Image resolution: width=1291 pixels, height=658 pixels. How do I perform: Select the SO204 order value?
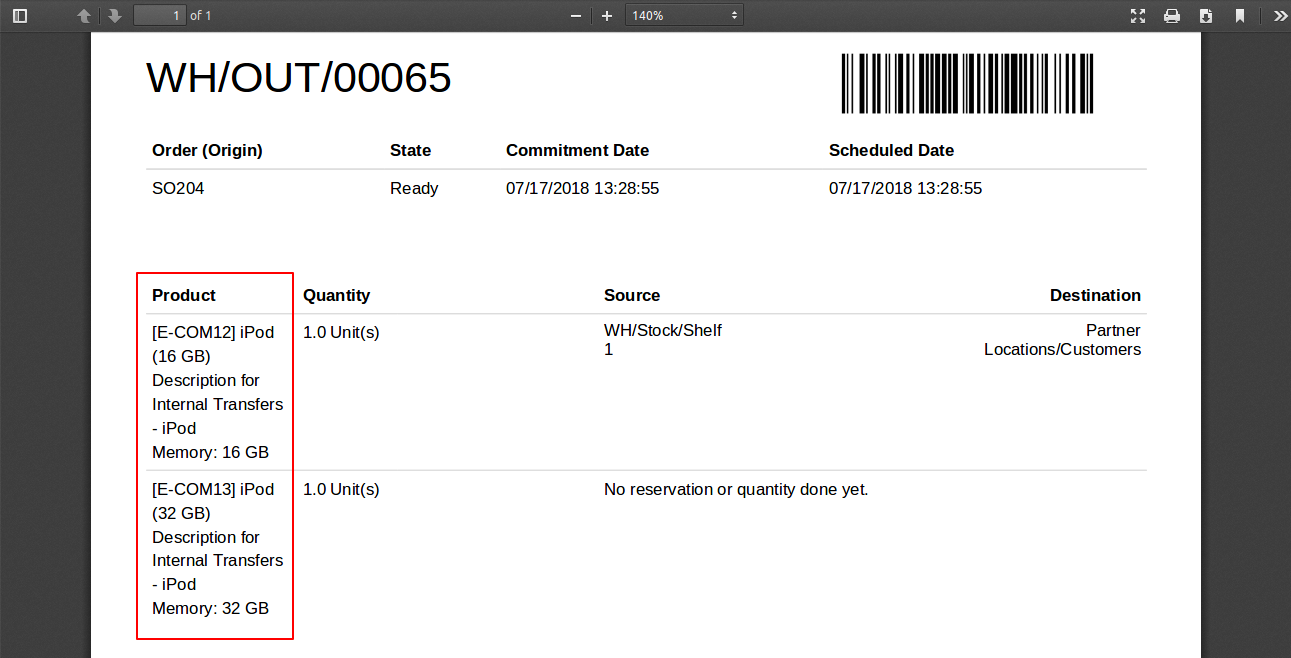click(x=178, y=188)
